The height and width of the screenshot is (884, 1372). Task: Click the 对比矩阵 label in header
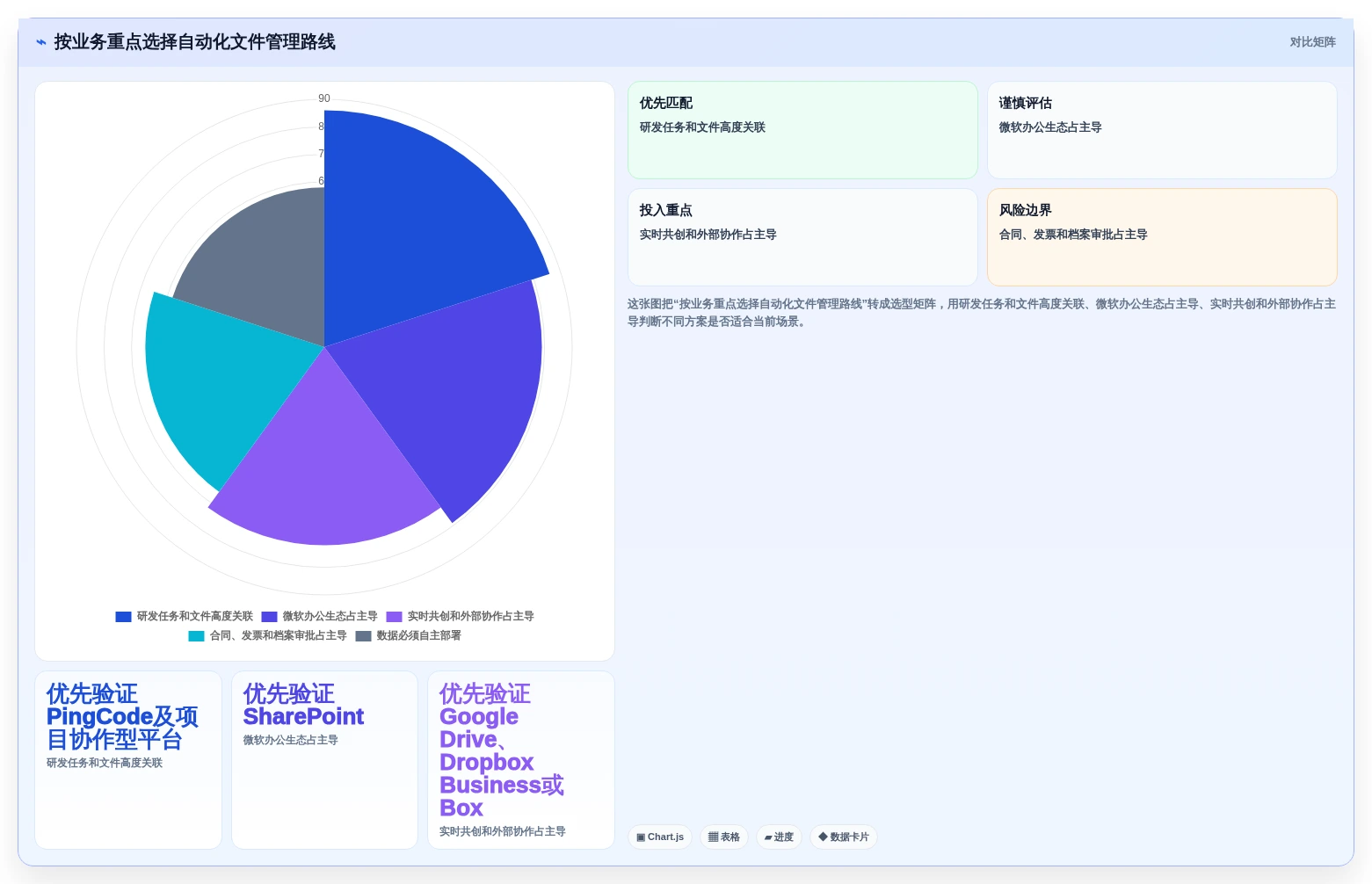pyautogui.click(x=1312, y=42)
